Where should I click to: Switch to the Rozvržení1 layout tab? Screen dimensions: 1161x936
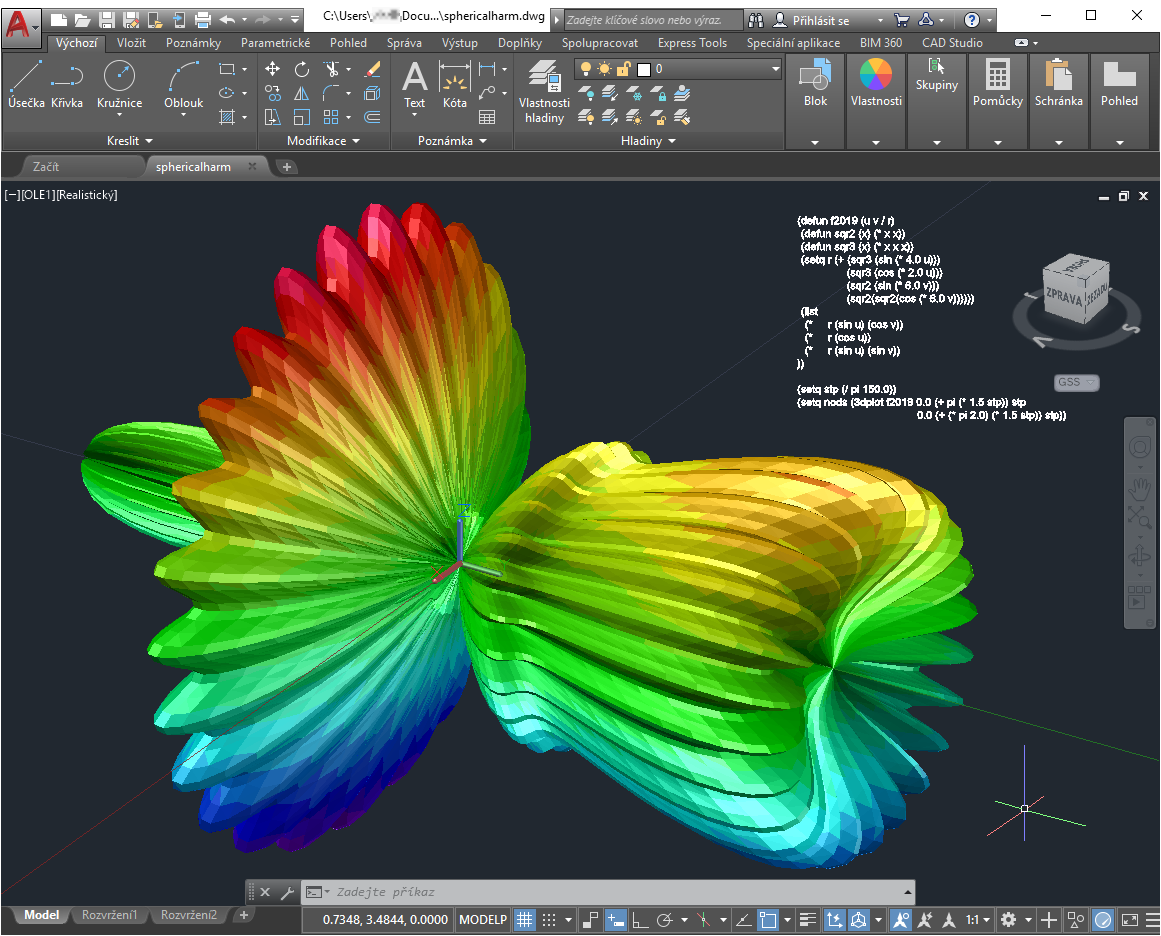[110, 915]
